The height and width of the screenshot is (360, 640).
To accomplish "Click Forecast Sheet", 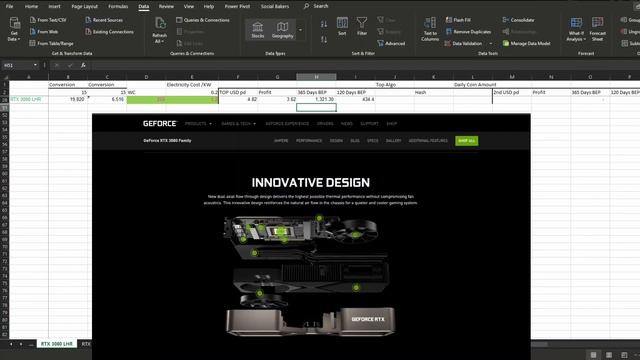I will point(598,29).
